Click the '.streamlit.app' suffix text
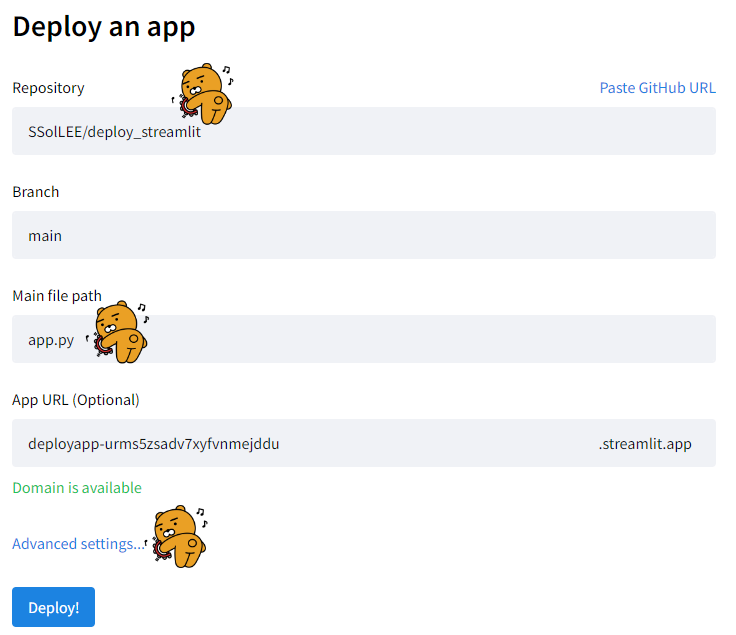Image resolution: width=736 pixels, height=635 pixels. click(x=645, y=444)
